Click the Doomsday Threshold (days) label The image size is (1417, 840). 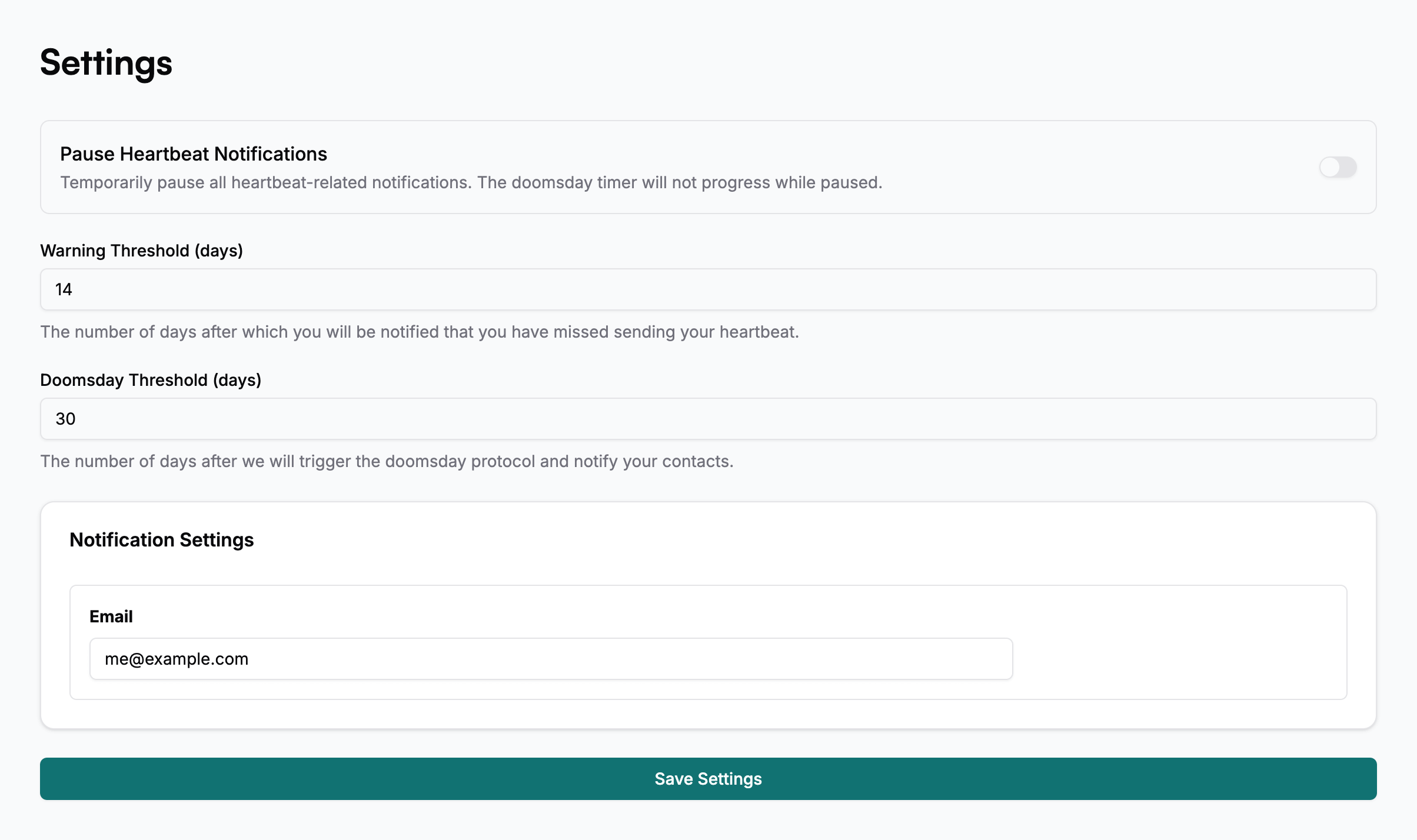pyautogui.click(x=151, y=380)
